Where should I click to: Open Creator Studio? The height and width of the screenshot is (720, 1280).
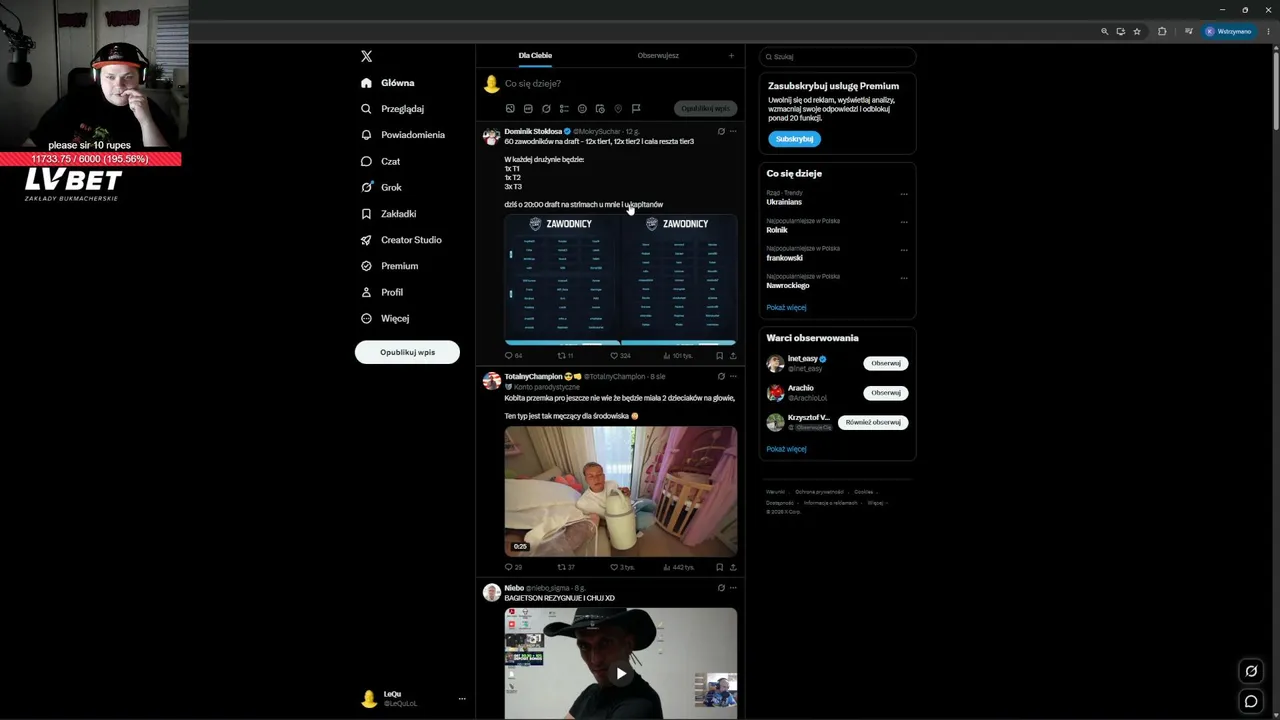pyautogui.click(x=401, y=240)
